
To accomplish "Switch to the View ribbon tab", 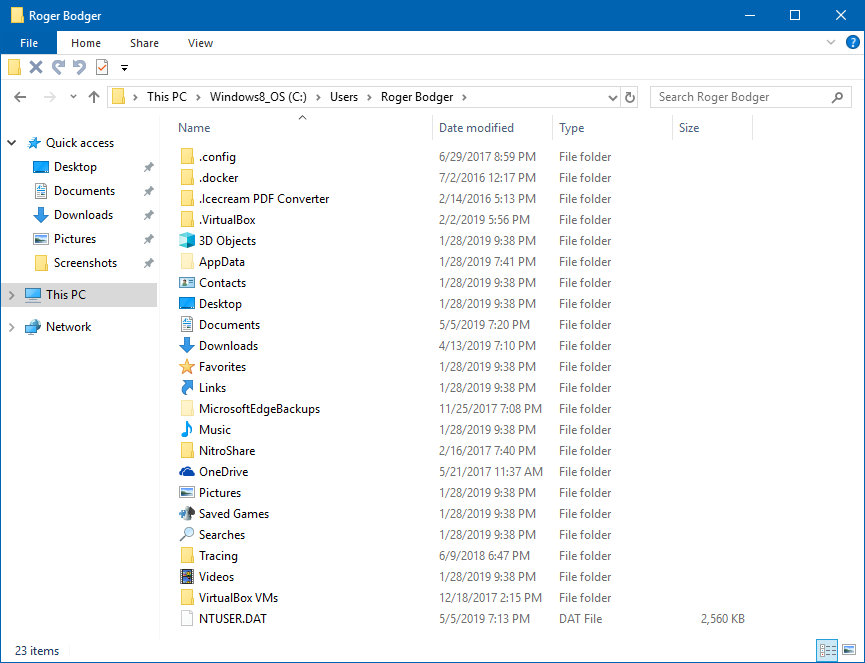I will pos(200,43).
